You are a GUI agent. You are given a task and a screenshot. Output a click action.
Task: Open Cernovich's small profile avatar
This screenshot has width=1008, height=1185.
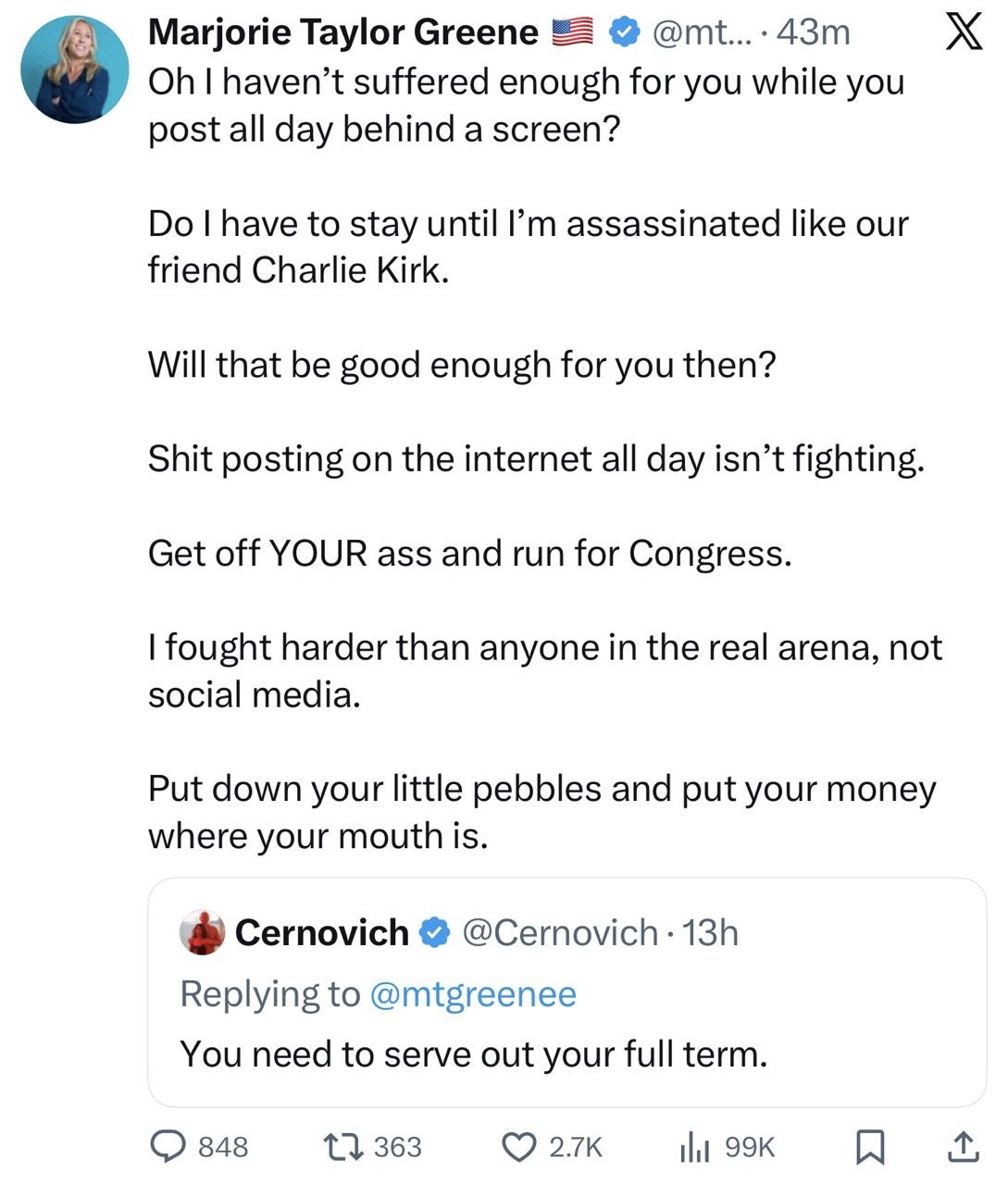[202, 932]
